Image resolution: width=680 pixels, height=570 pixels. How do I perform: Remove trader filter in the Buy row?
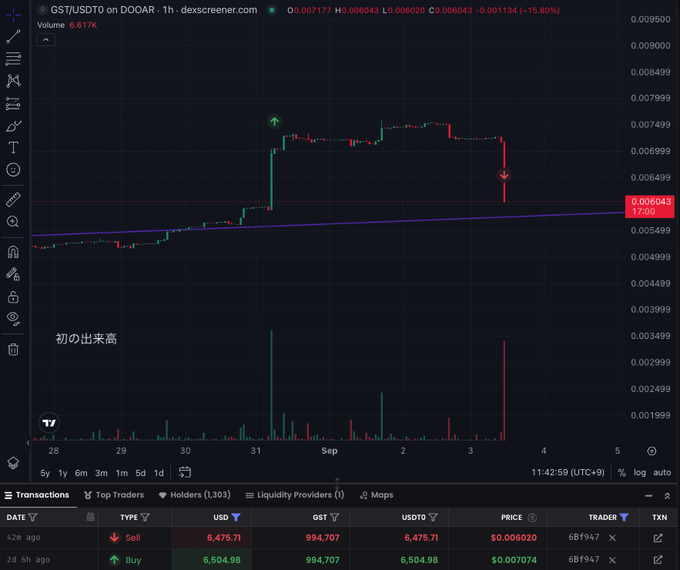pyautogui.click(x=612, y=560)
